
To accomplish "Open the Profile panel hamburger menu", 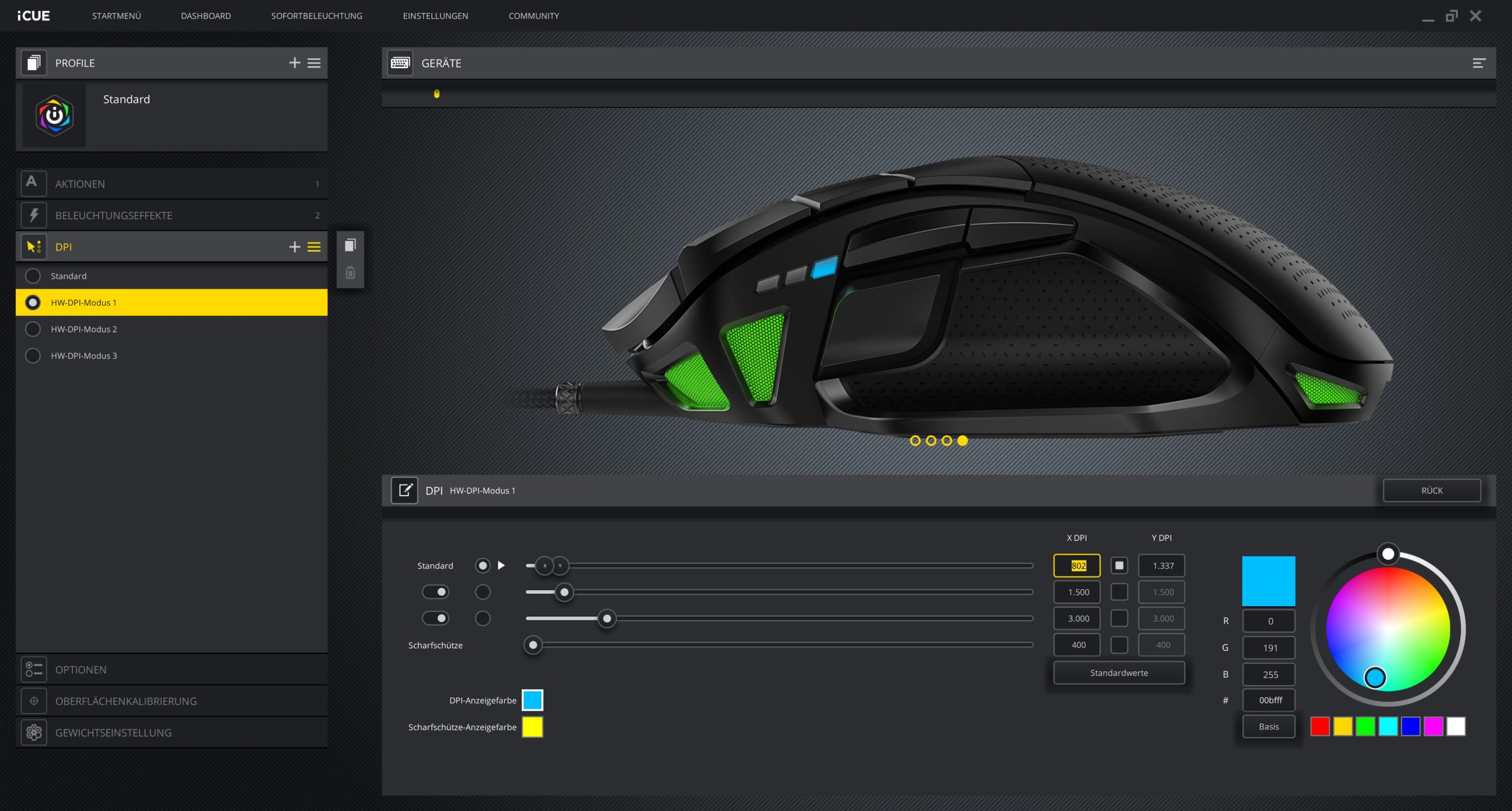I will coord(314,63).
